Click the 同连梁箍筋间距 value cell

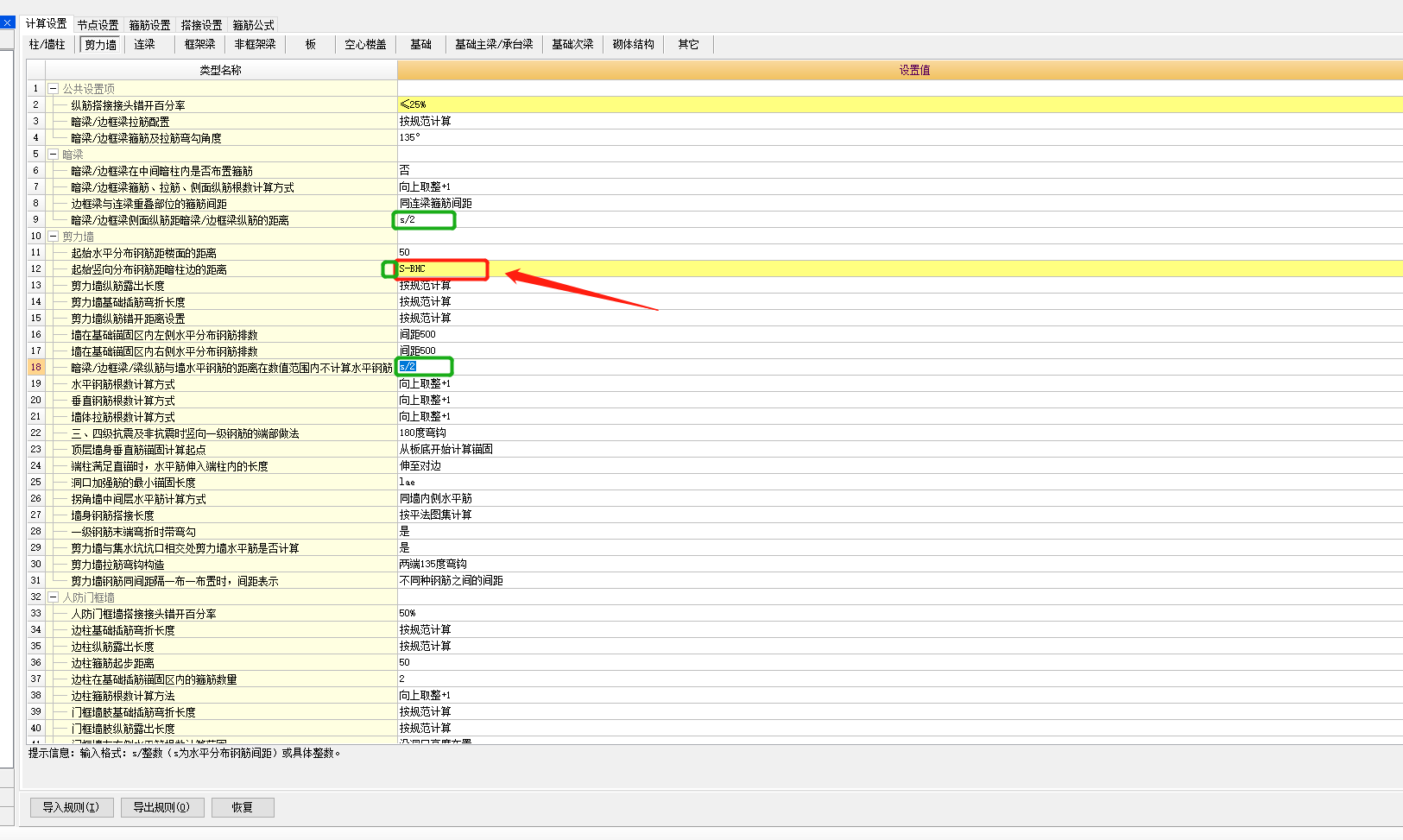[x=900, y=203]
